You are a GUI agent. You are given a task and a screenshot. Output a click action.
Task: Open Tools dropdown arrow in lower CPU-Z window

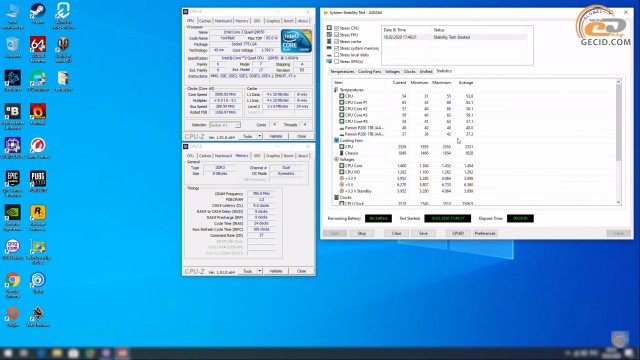point(259,271)
